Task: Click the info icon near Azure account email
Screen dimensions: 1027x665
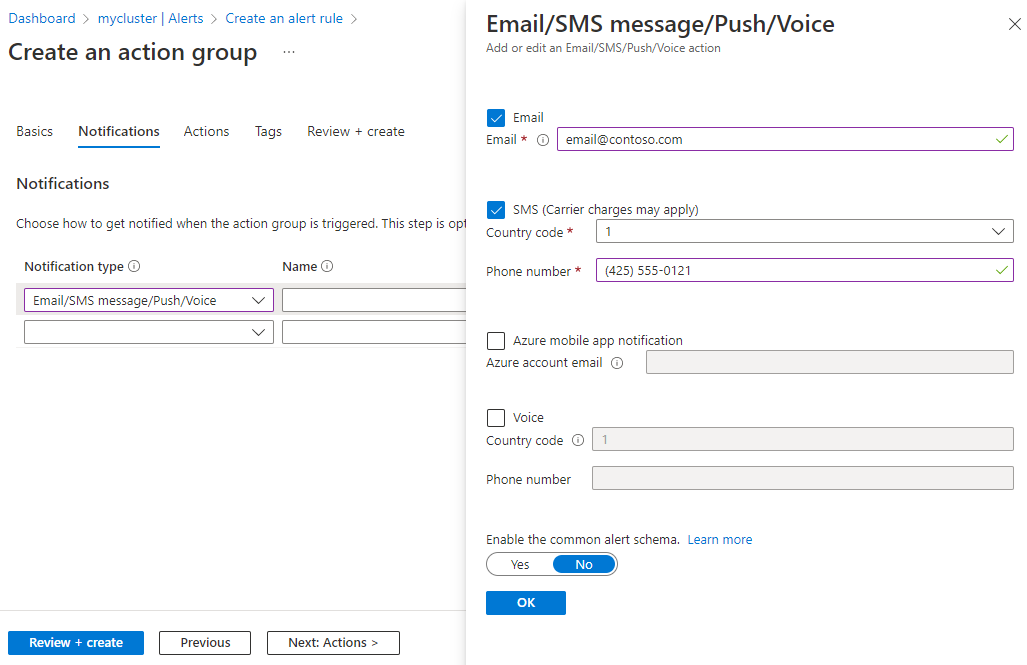Action: pyautogui.click(x=619, y=363)
